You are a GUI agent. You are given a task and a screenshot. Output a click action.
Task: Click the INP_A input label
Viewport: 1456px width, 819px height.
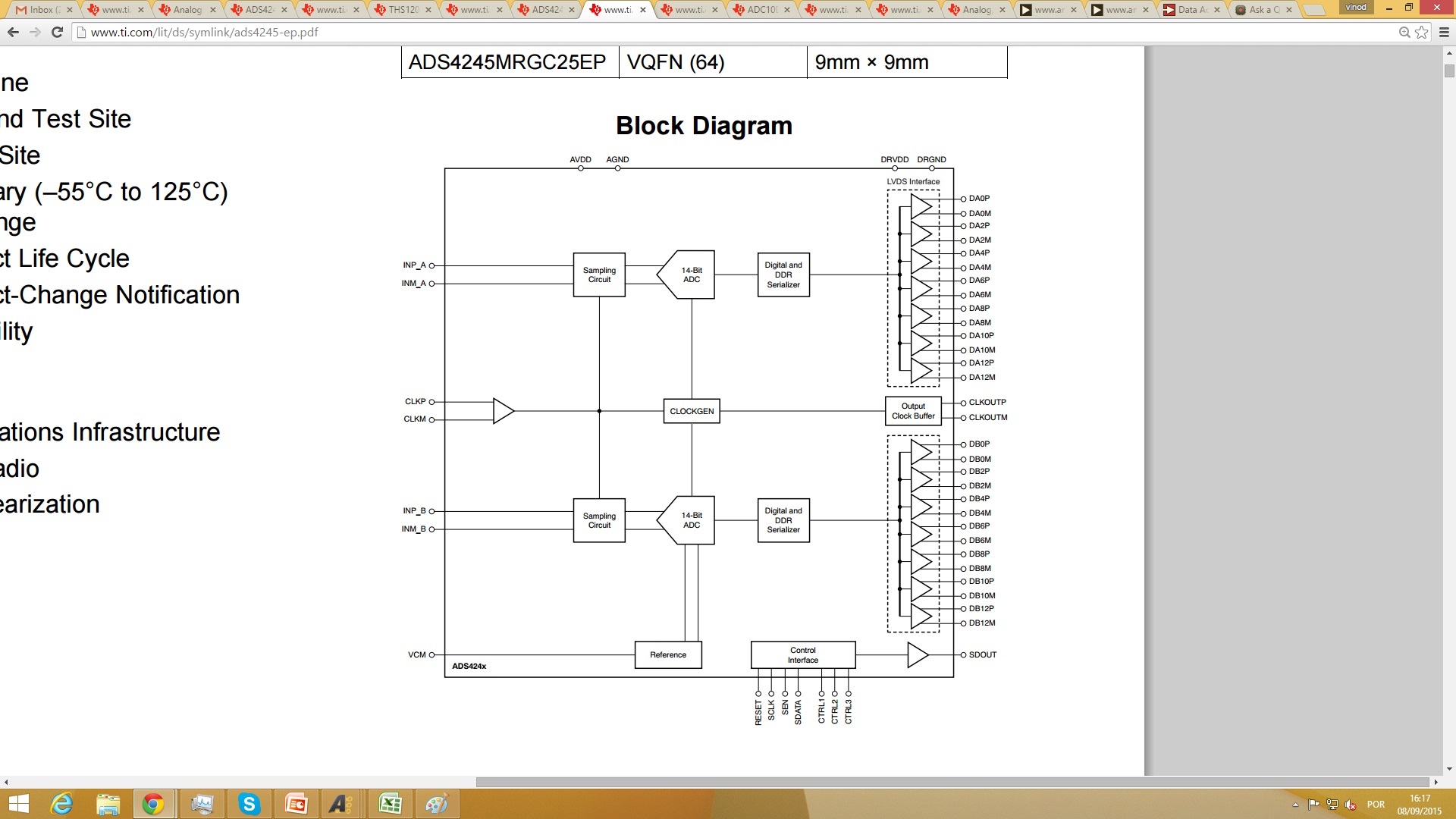(414, 265)
